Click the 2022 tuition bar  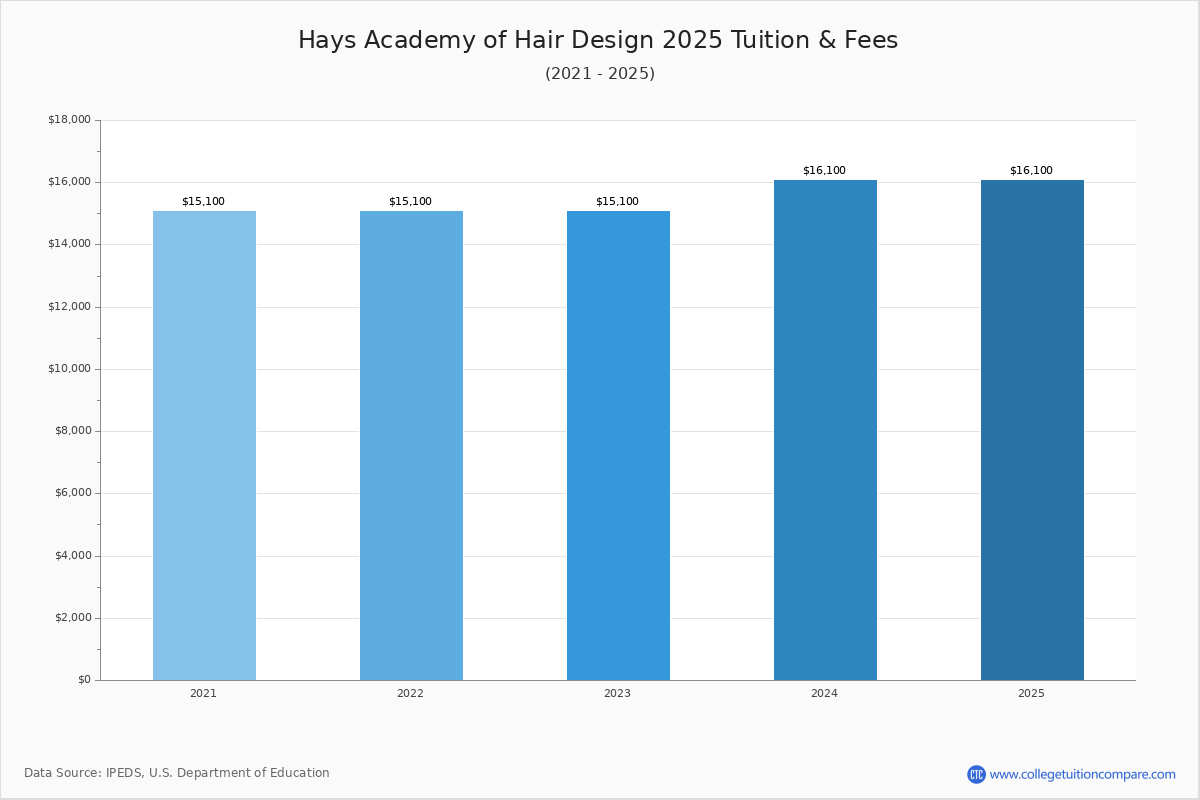click(411, 445)
